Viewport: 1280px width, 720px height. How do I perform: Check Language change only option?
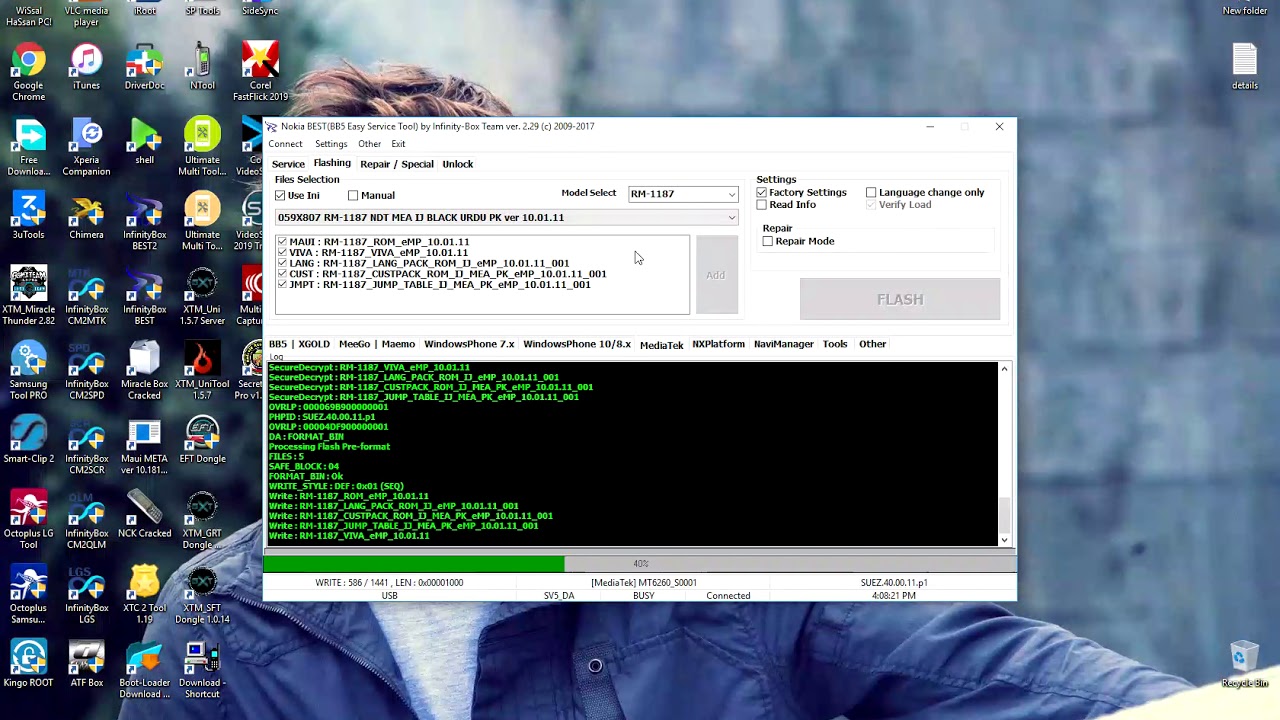(871, 192)
